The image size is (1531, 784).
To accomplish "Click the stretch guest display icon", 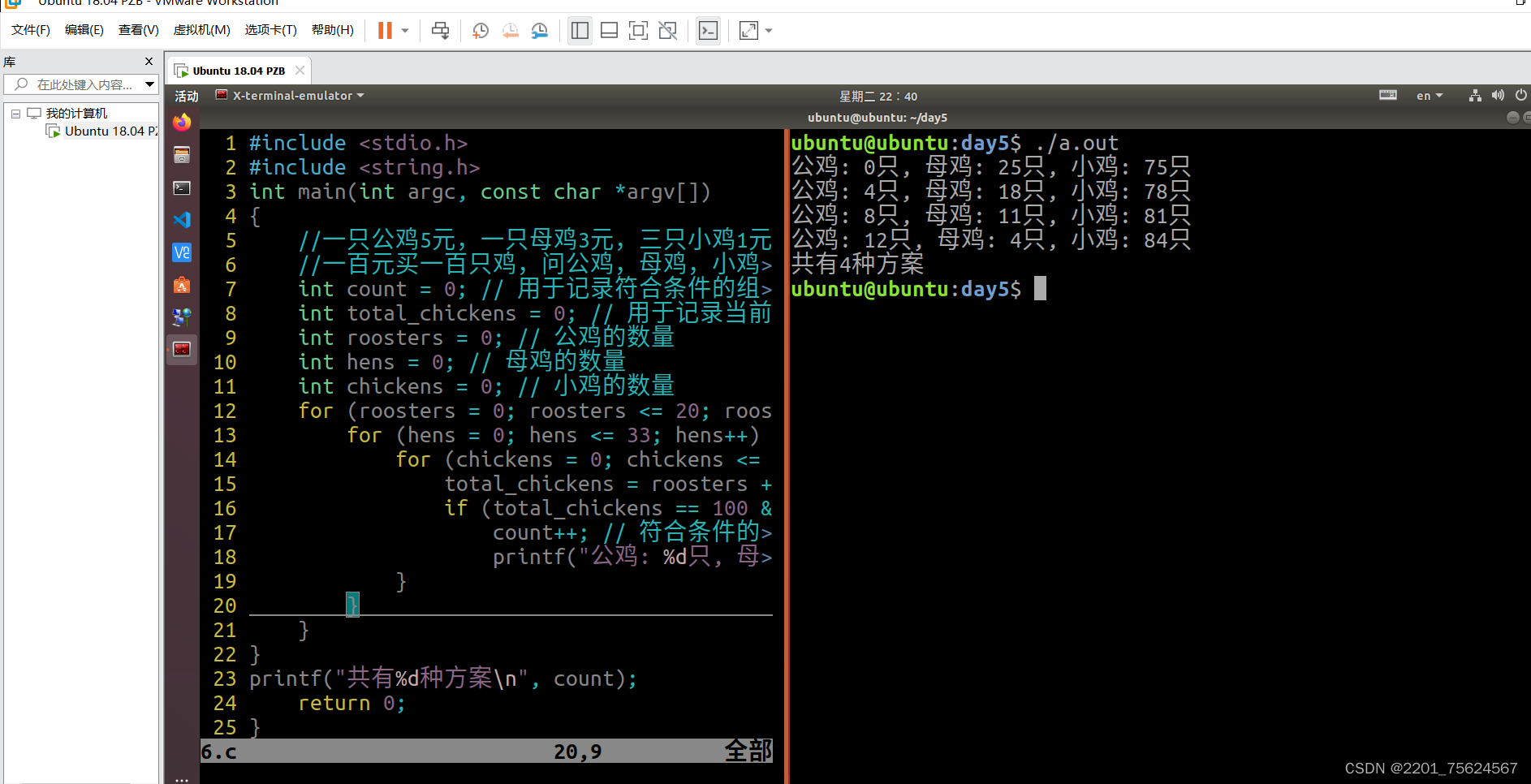I will click(x=748, y=31).
